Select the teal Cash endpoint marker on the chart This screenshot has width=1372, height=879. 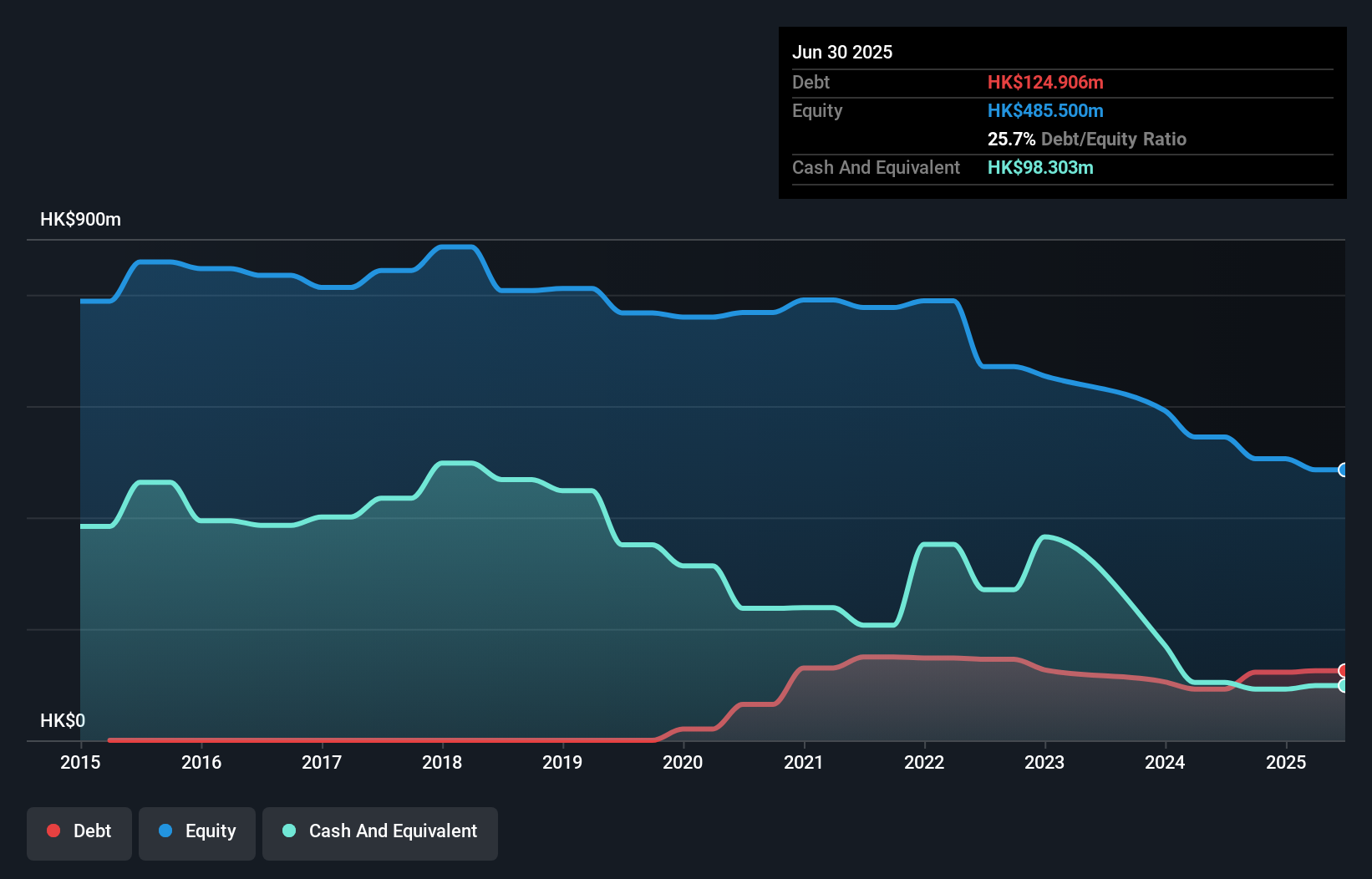pyautogui.click(x=1343, y=687)
